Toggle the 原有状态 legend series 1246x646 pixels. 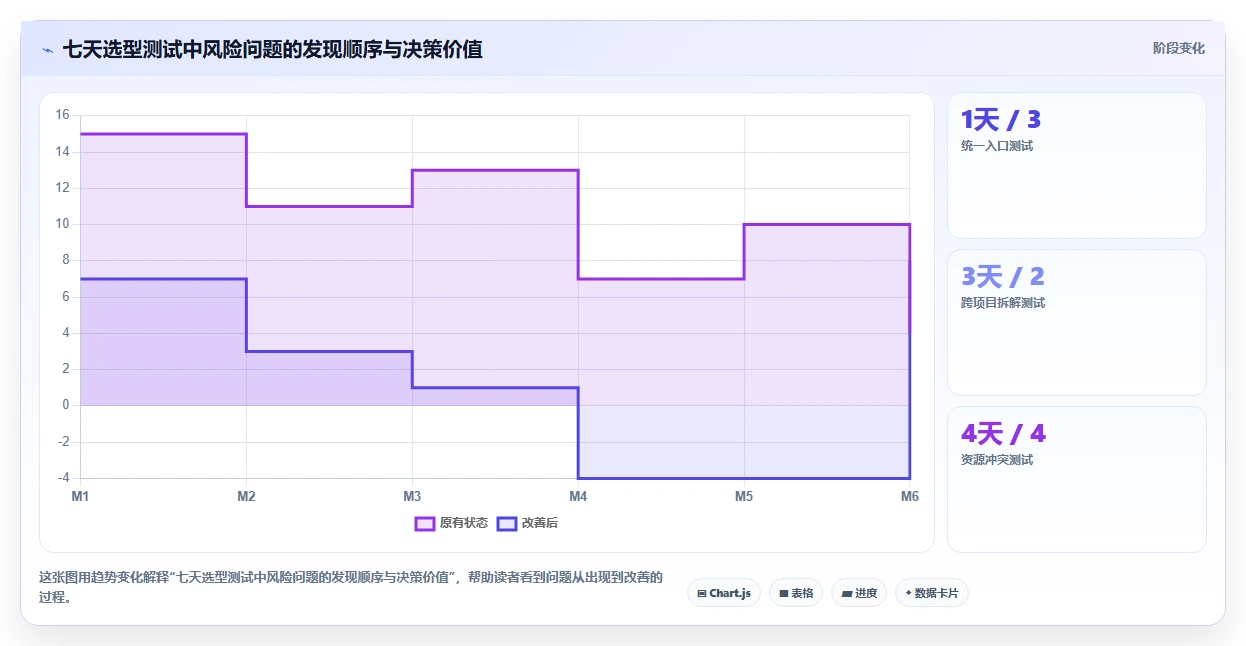[x=451, y=523]
